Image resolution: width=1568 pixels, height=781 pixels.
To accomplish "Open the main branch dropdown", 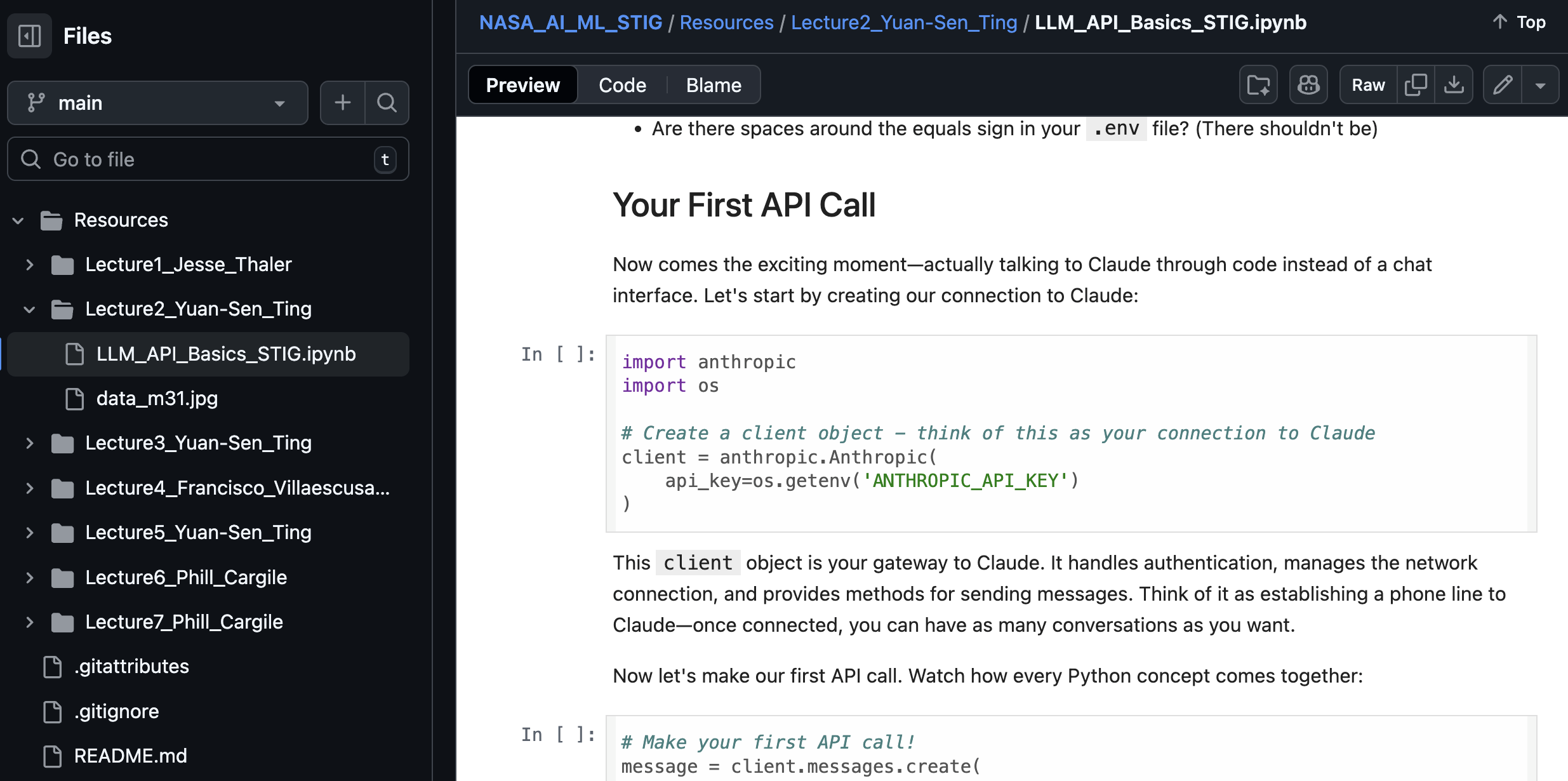I will click(x=157, y=103).
